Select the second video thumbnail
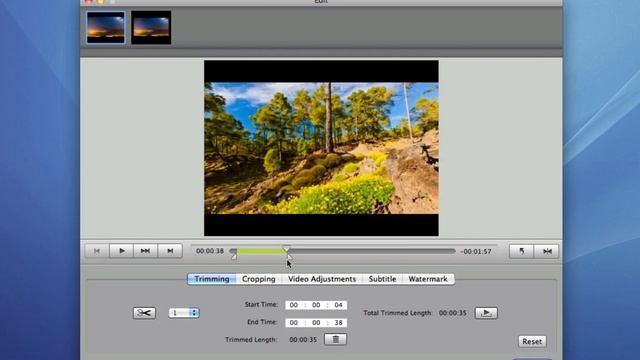640x360 pixels. click(151, 27)
